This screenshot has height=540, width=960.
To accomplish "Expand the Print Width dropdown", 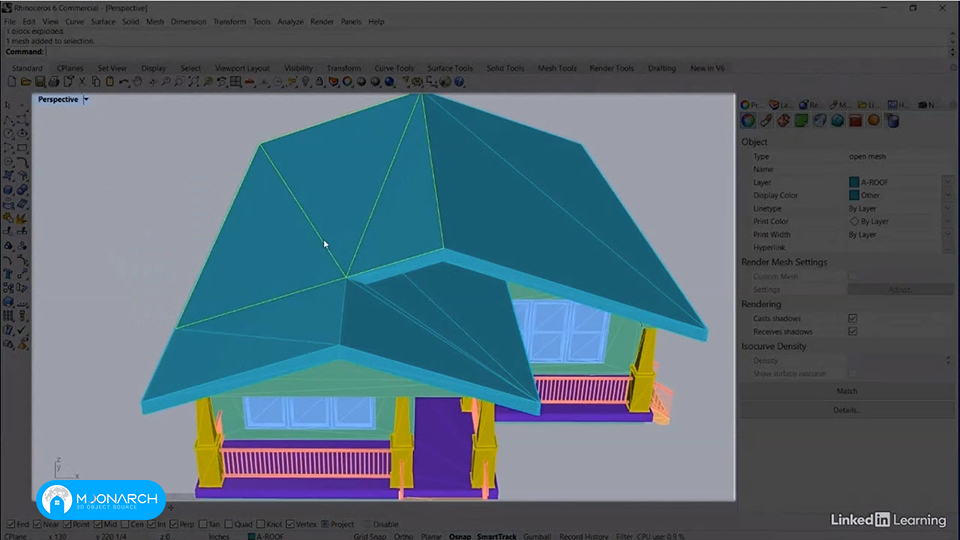I will [x=948, y=234].
